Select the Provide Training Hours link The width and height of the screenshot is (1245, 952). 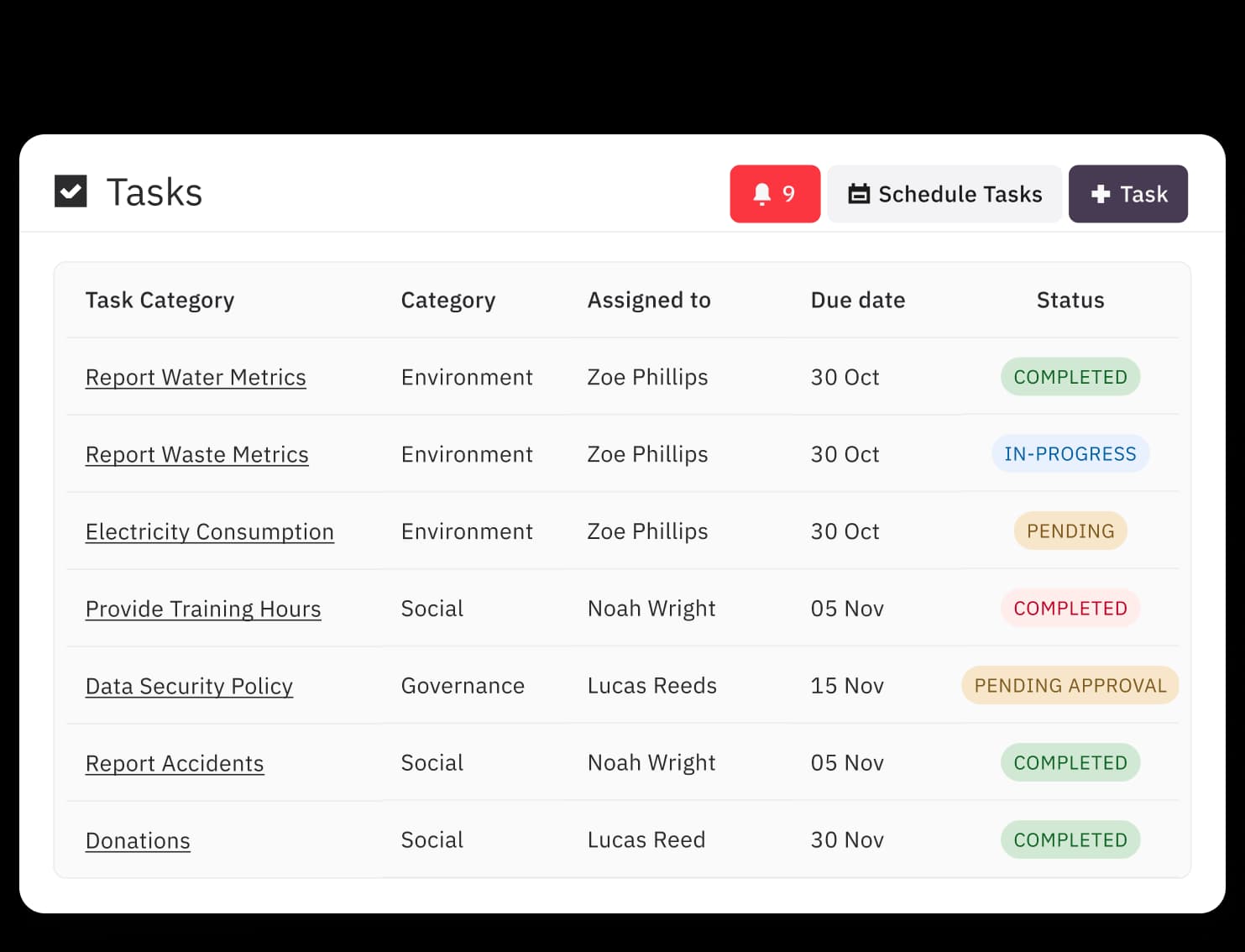tap(203, 609)
